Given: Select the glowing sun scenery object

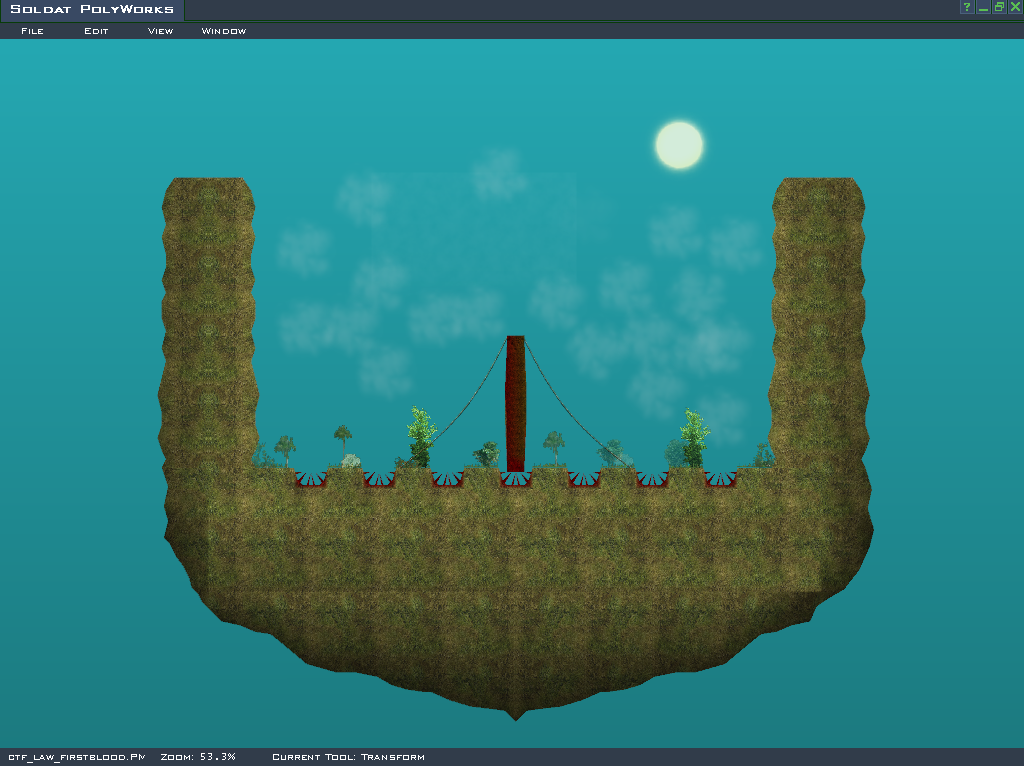Looking at the screenshot, I should (679, 145).
